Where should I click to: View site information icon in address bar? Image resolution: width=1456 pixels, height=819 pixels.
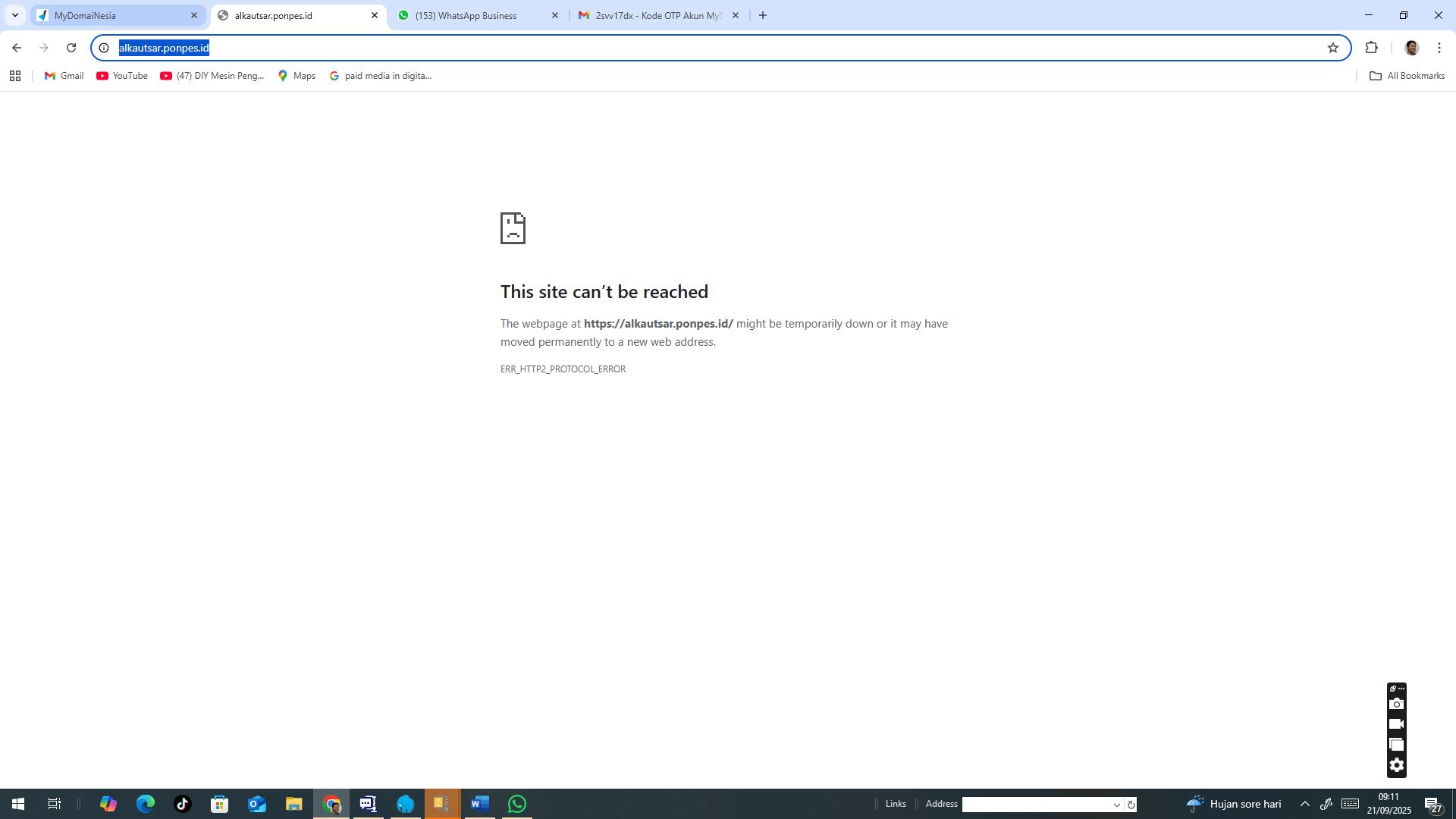pyautogui.click(x=104, y=48)
